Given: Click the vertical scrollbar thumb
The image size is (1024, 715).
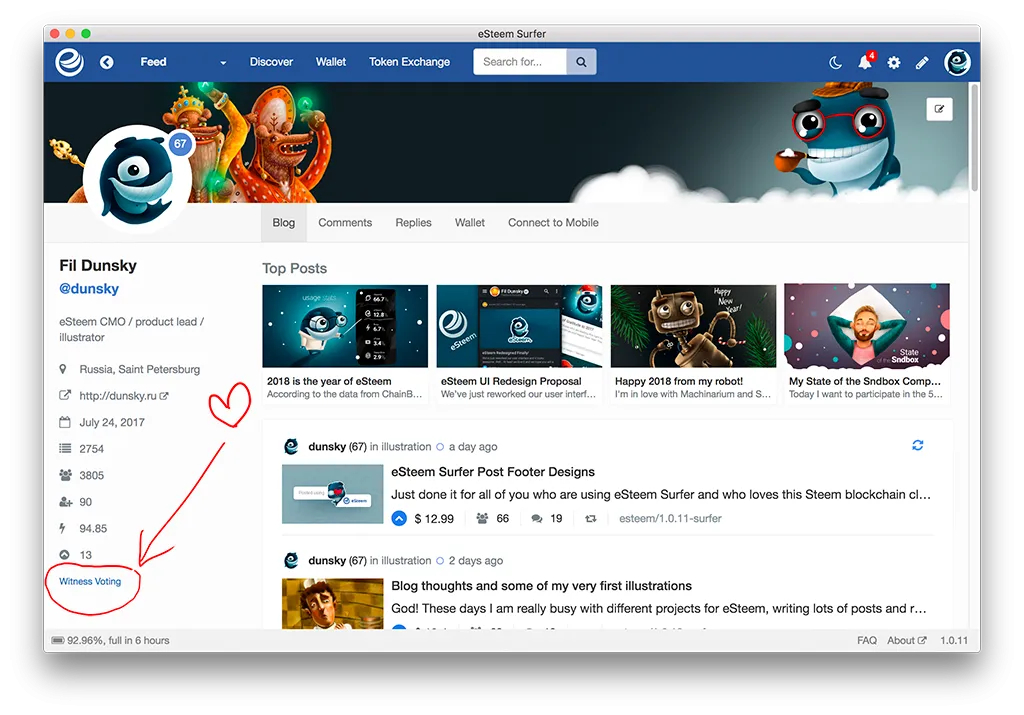Looking at the screenshot, I should tap(975, 138).
